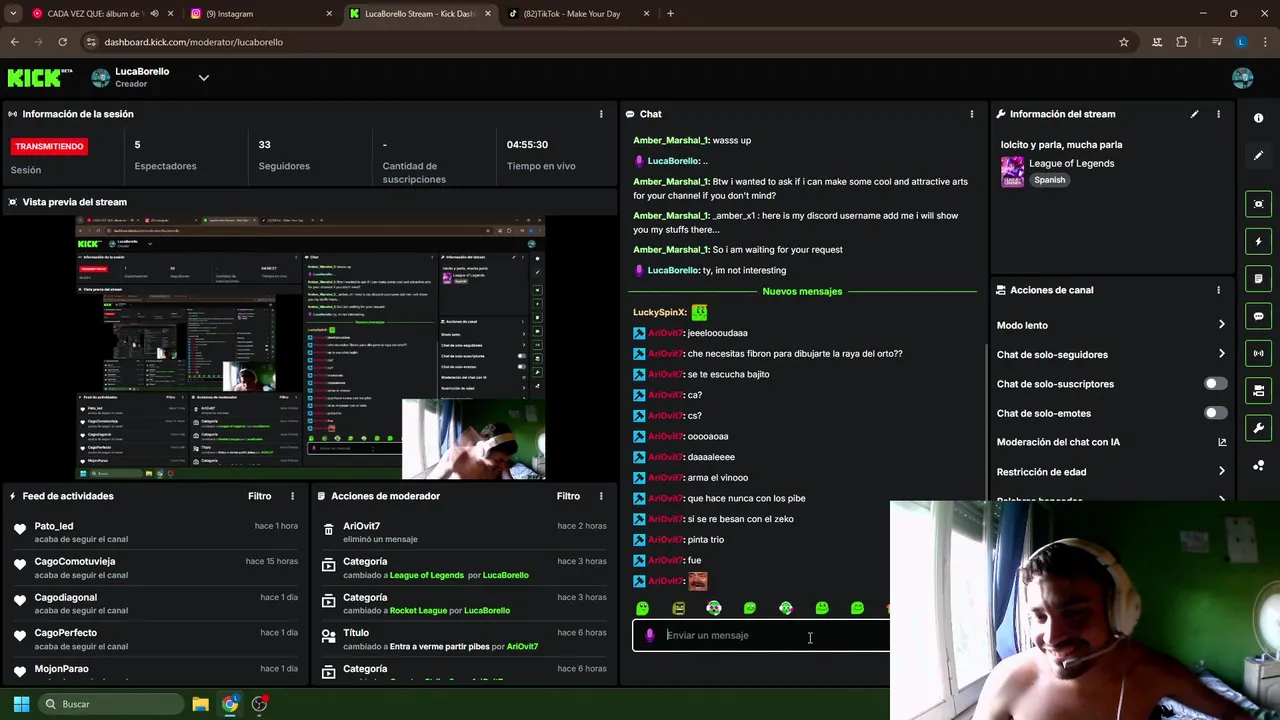Click League of Legends category thumbnail

[1012, 171]
